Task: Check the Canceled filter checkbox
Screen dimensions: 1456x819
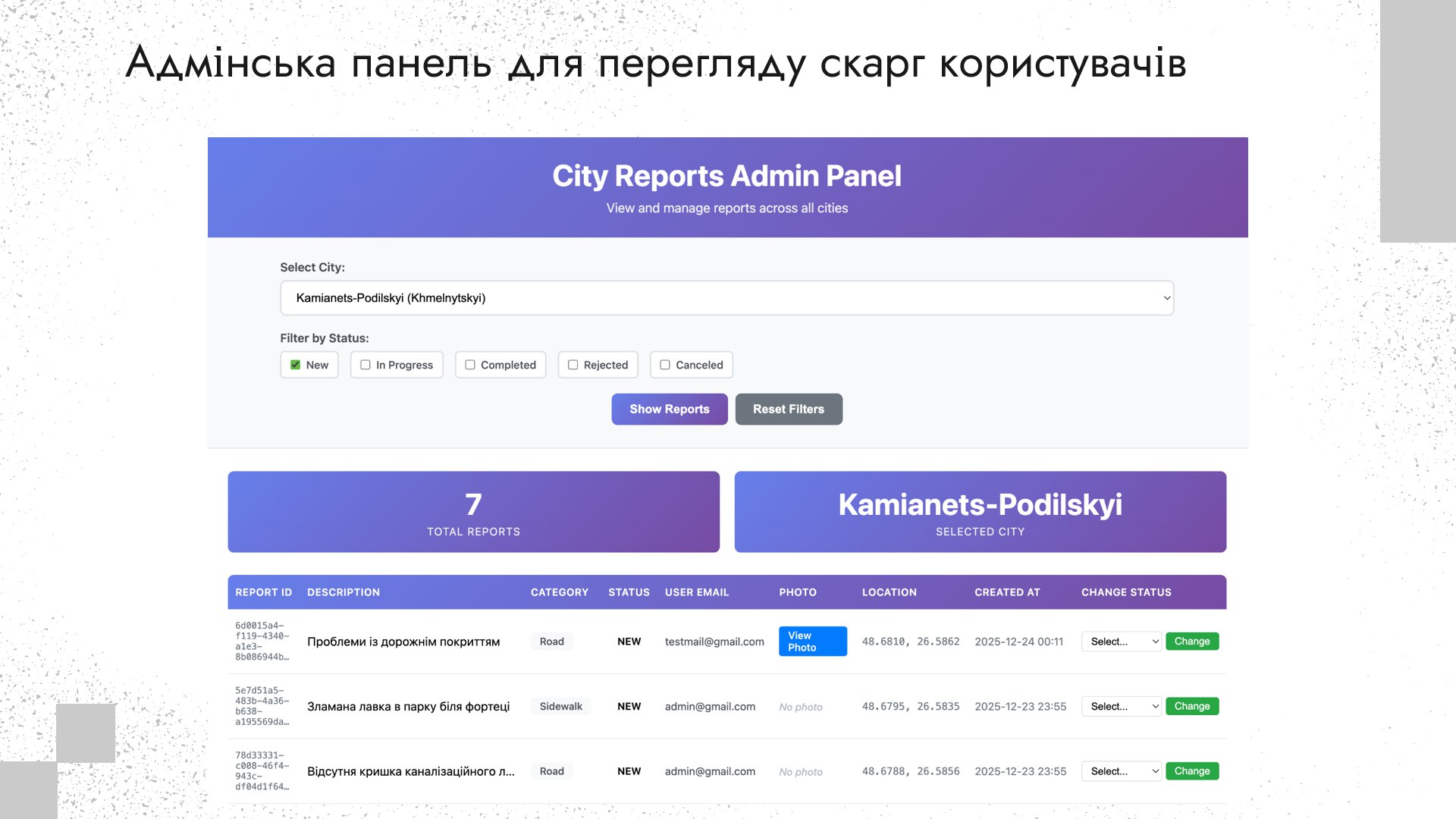Action: [665, 365]
